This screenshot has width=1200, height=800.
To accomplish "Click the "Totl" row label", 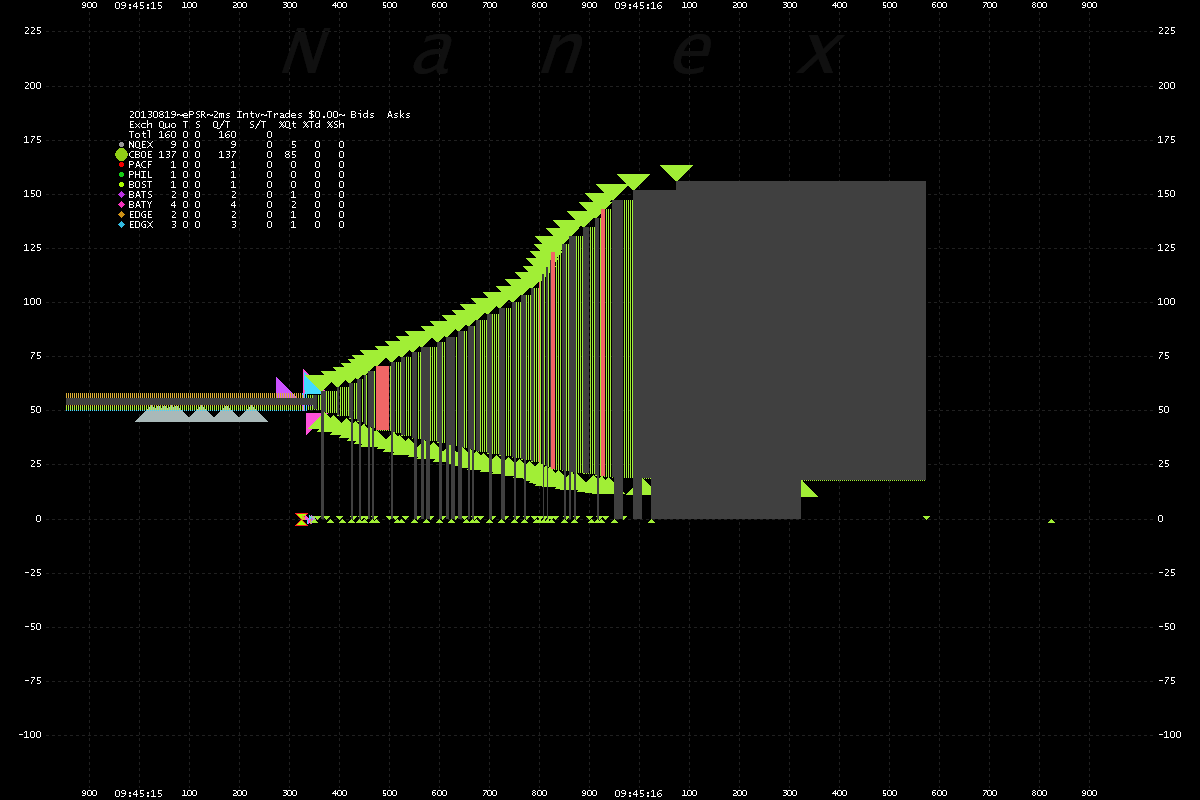I will pyautogui.click(x=141, y=135).
